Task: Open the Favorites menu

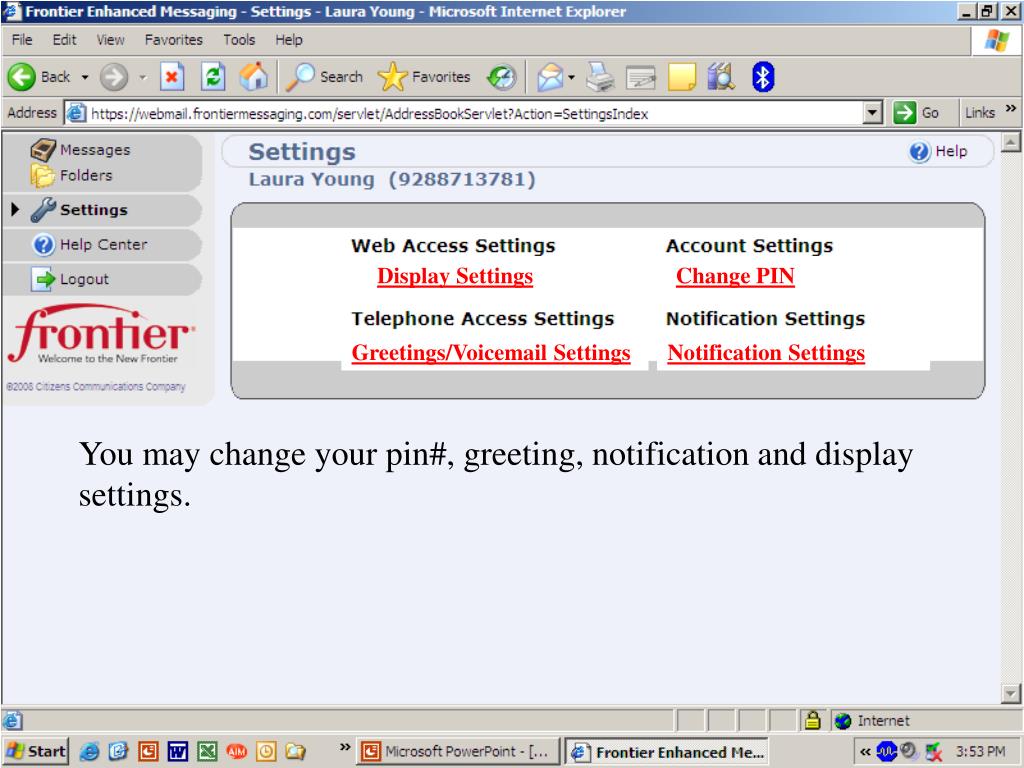Action: pos(174,40)
